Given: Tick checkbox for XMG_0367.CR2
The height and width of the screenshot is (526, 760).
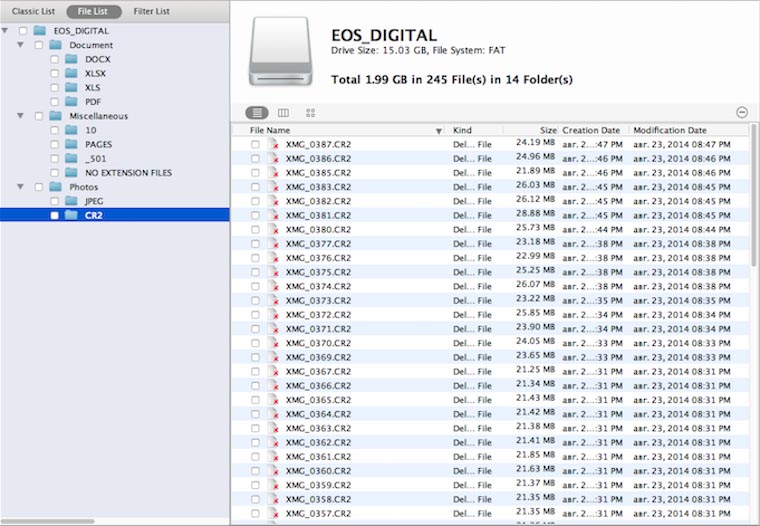Looking at the screenshot, I should pyautogui.click(x=255, y=371).
